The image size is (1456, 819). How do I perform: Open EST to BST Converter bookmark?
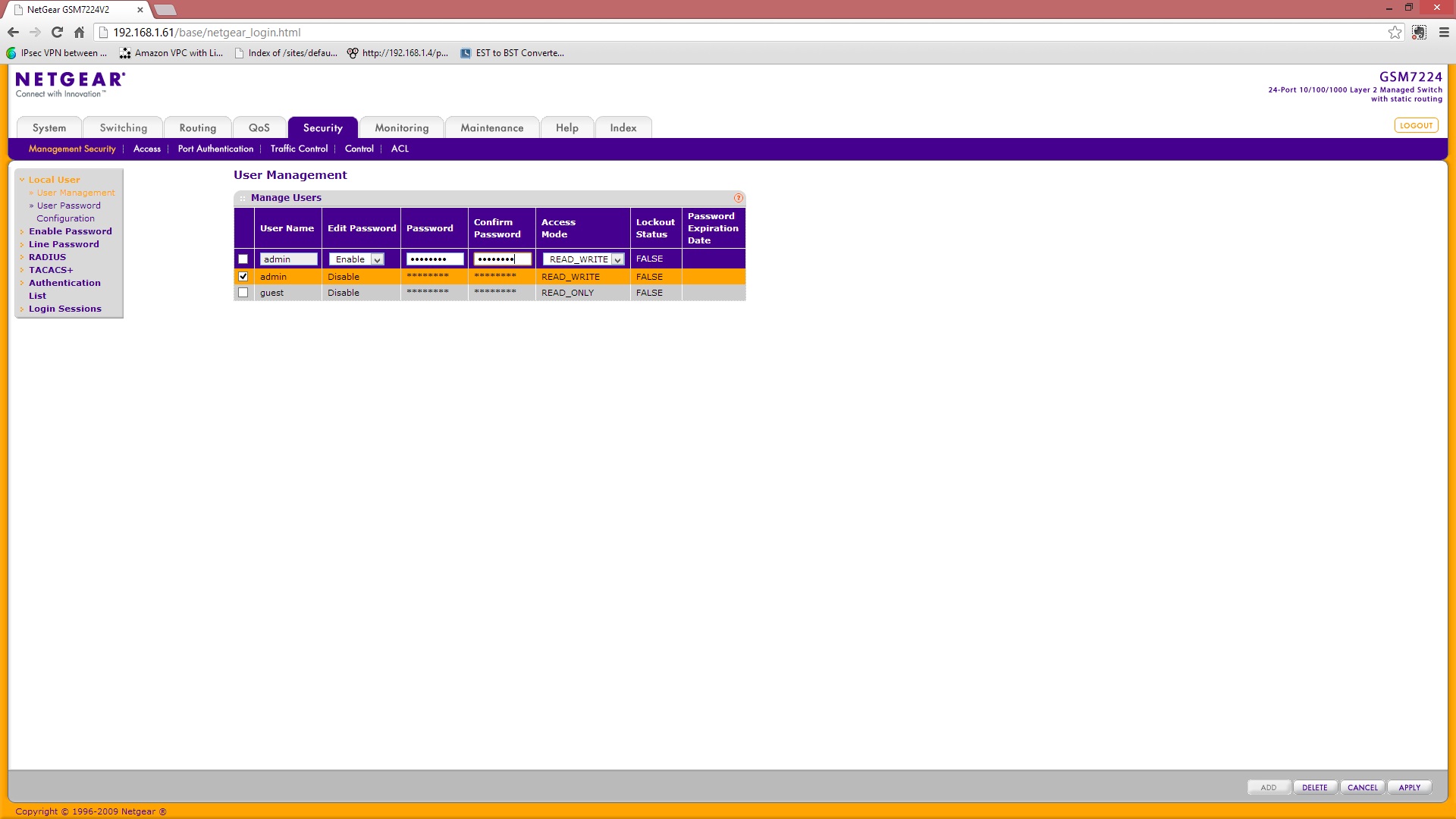pos(512,53)
